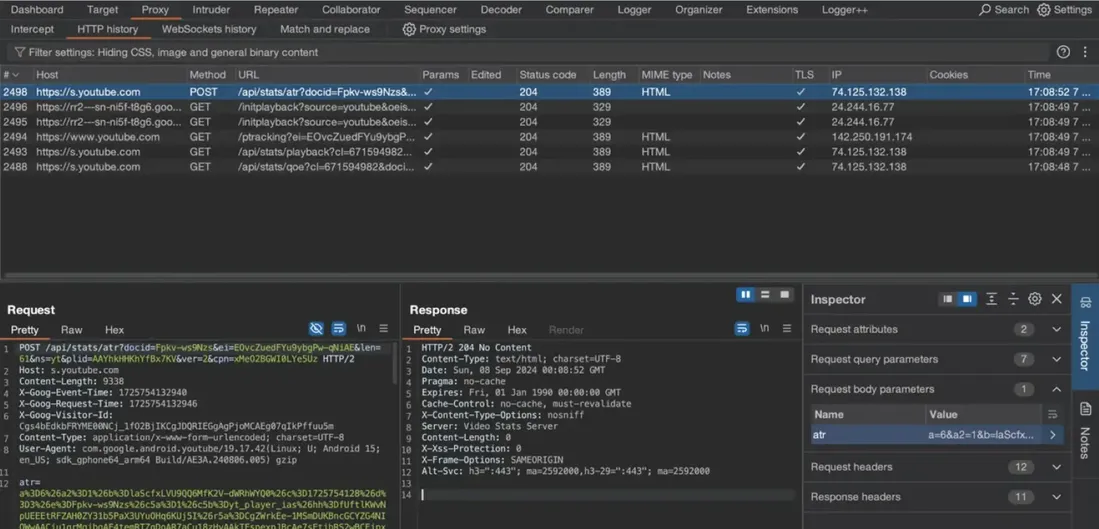Screen dimensions: 1099x529
Task: Click the Request editor vertical scrollbar
Action: point(395,364)
